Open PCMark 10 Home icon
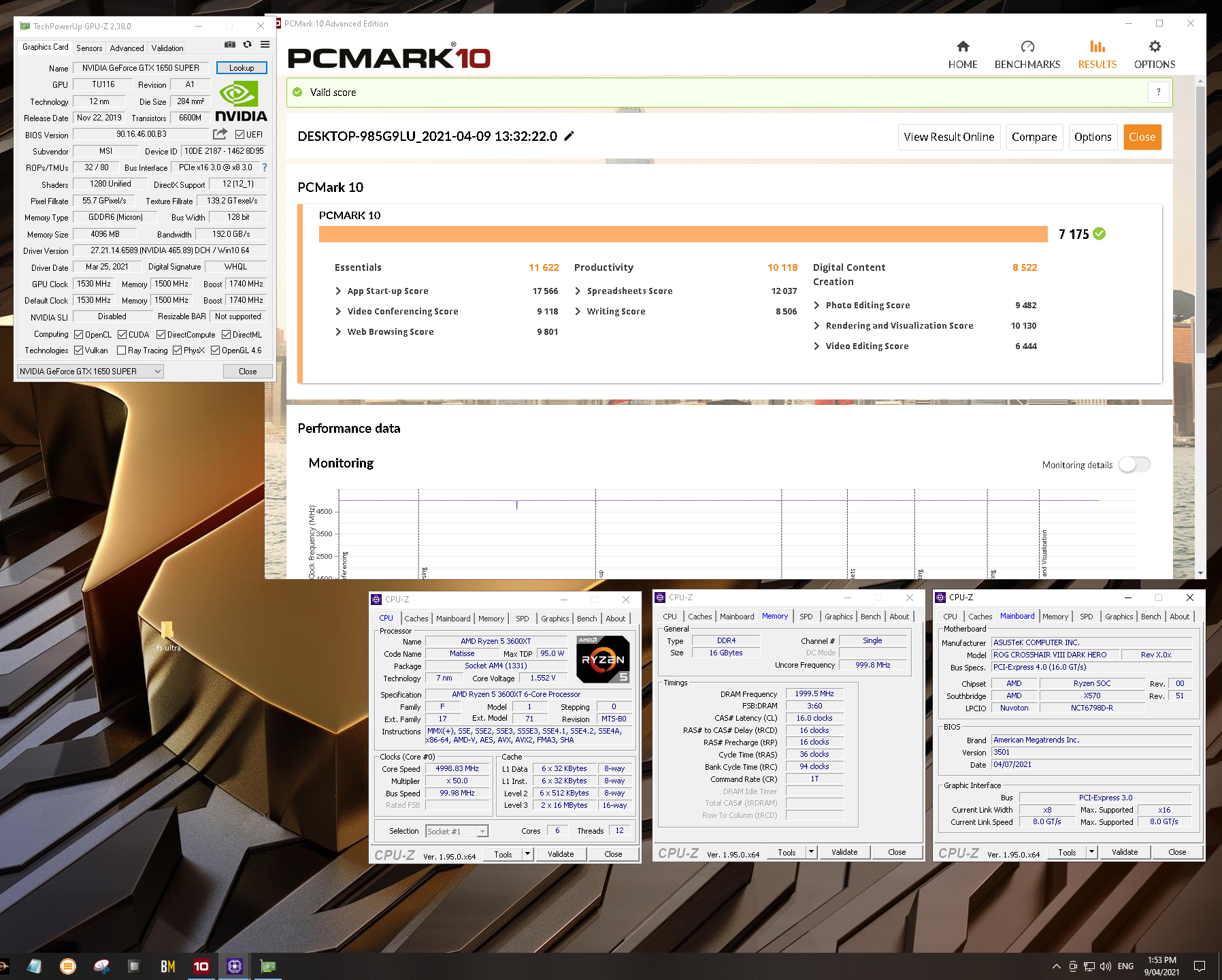The width and height of the screenshot is (1222, 980). point(963,46)
